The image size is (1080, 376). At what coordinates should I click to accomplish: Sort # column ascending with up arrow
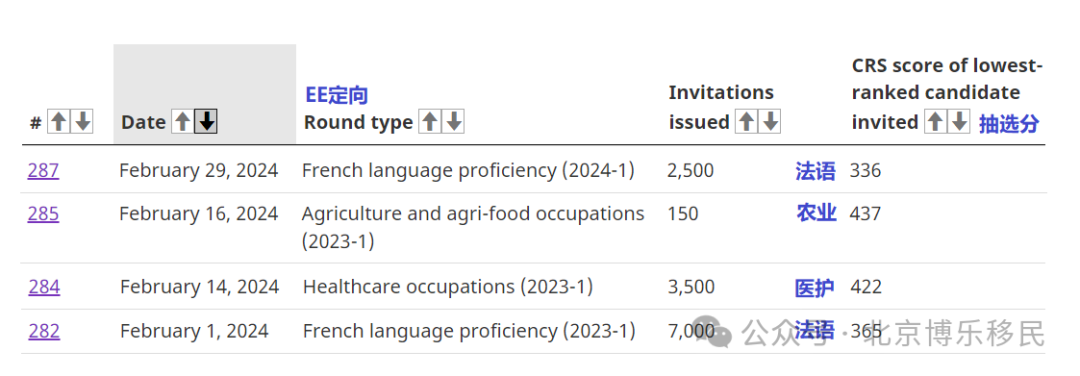coord(59,122)
